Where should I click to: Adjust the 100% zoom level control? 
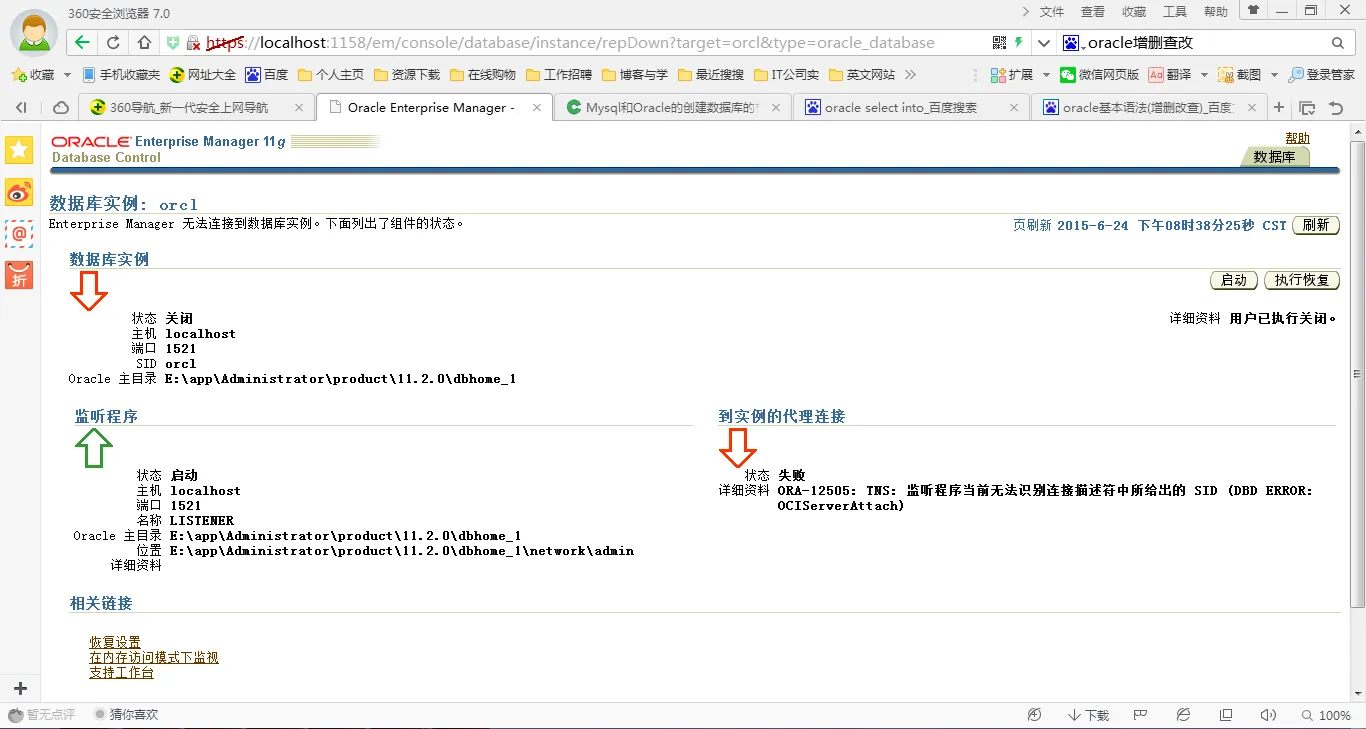[1326, 715]
